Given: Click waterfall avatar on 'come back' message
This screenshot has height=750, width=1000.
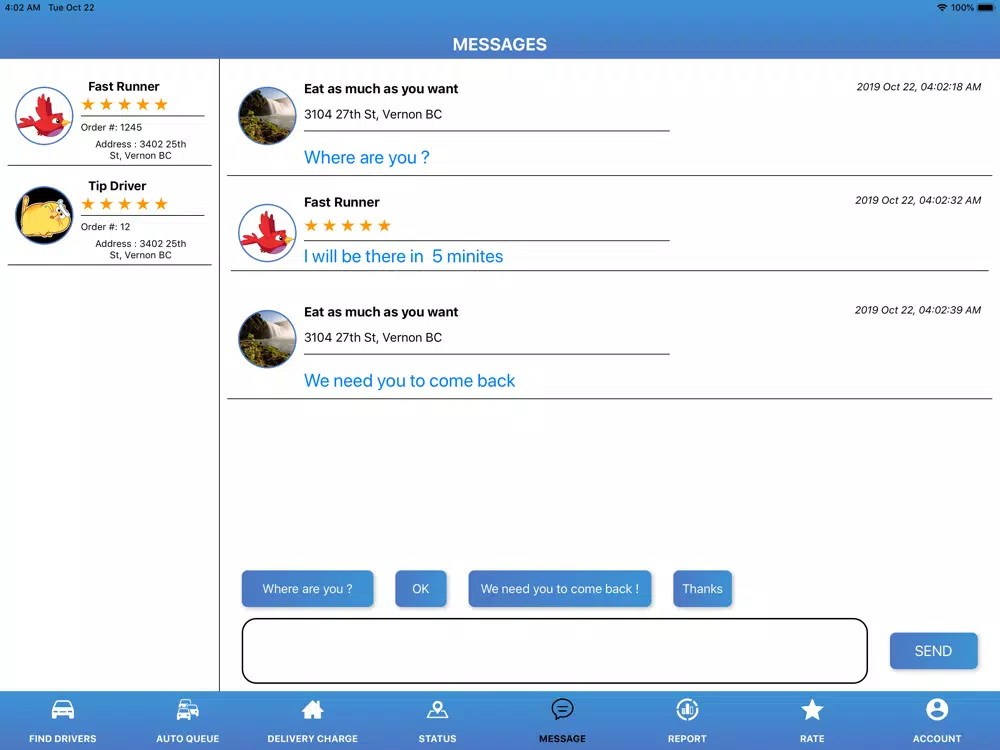Looking at the screenshot, I should point(267,339).
